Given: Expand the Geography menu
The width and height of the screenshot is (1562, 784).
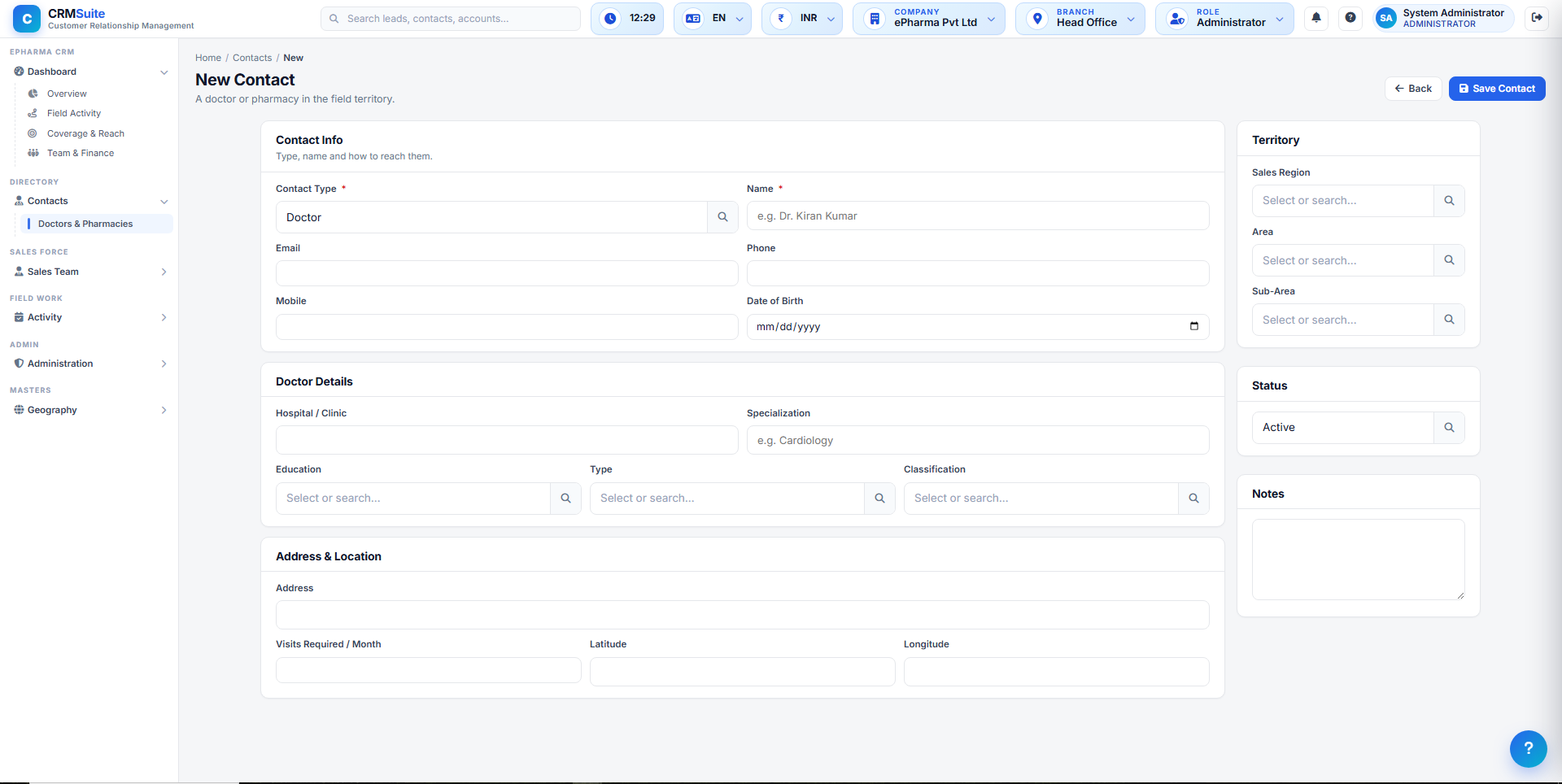Looking at the screenshot, I should (89, 410).
